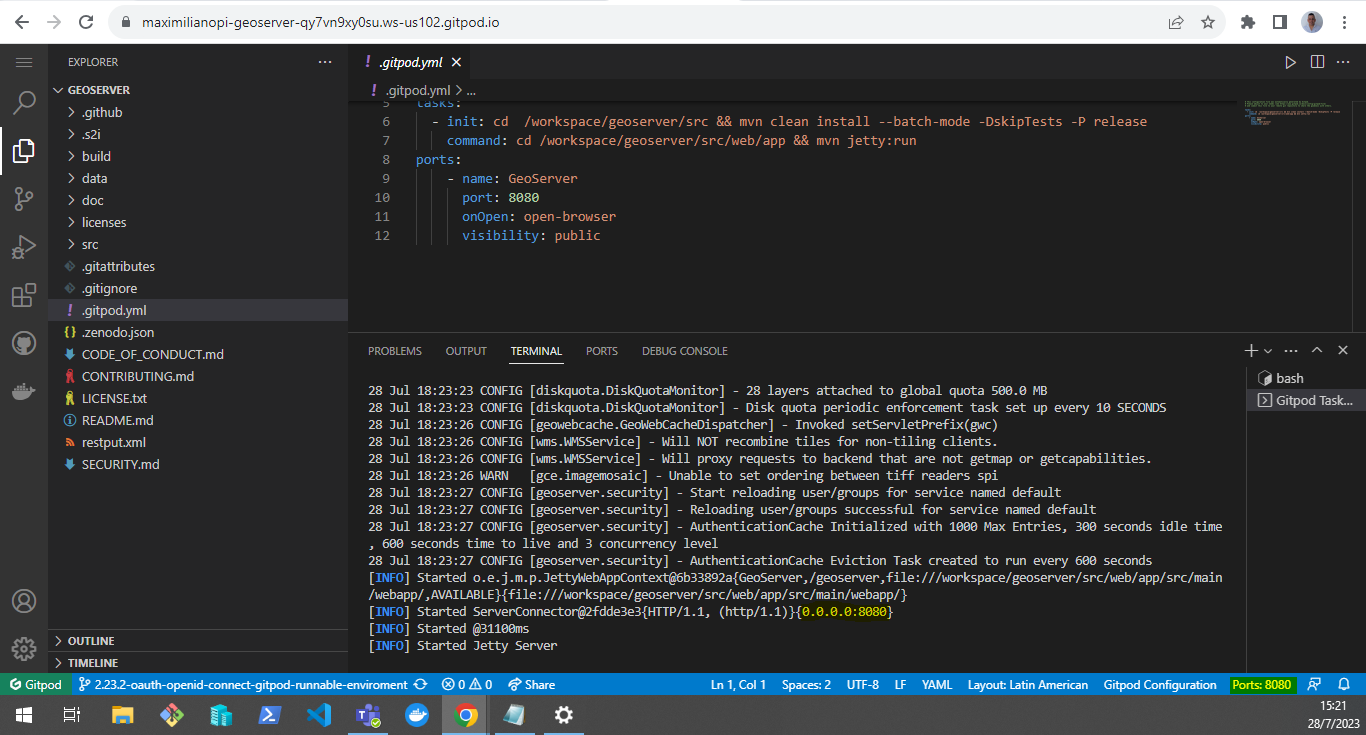Open Explorer more actions ellipsis
Screen dimensions: 1366x735
(324, 62)
